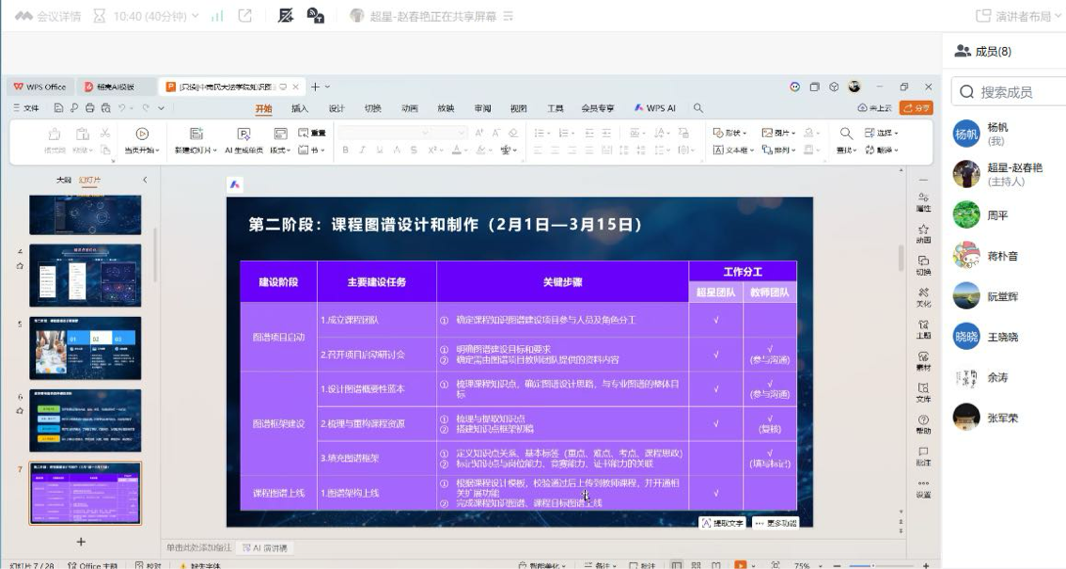This screenshot has height=569, width=1066.
Task: Open the 动画 animation pane in right sidebar
Action: 923,233
